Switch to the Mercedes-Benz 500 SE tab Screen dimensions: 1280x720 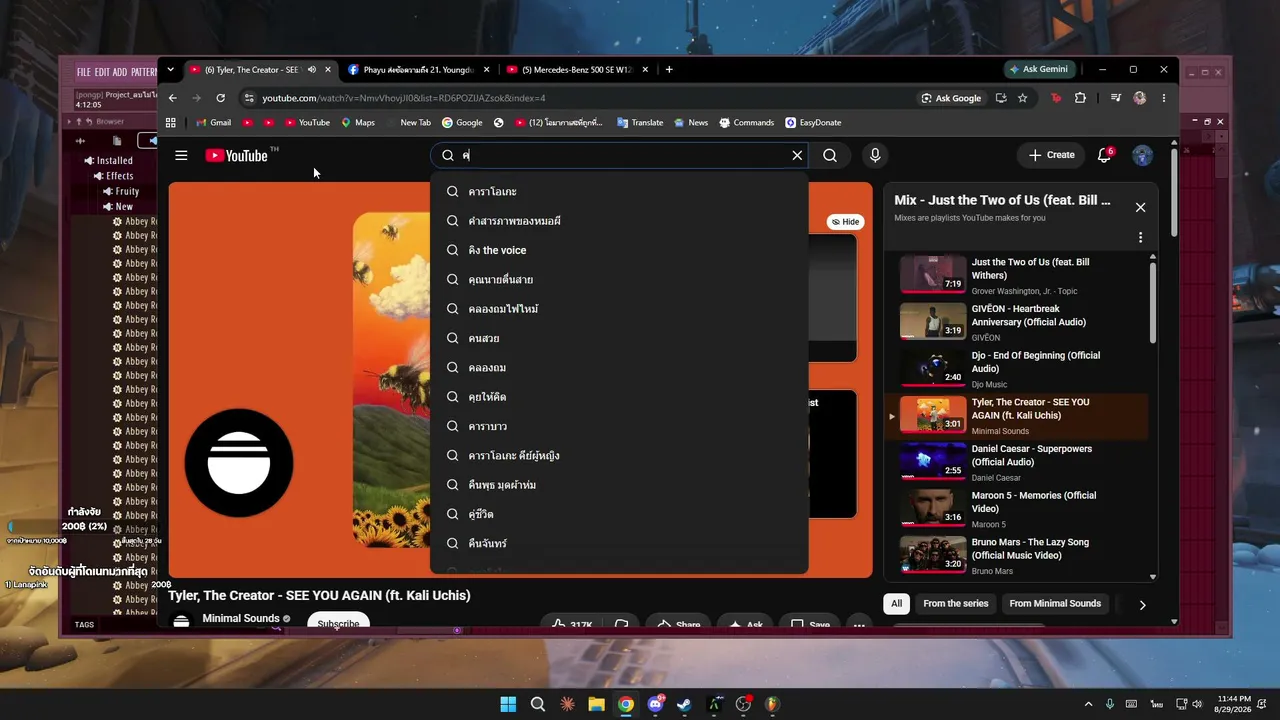click(x=577, y=70)
